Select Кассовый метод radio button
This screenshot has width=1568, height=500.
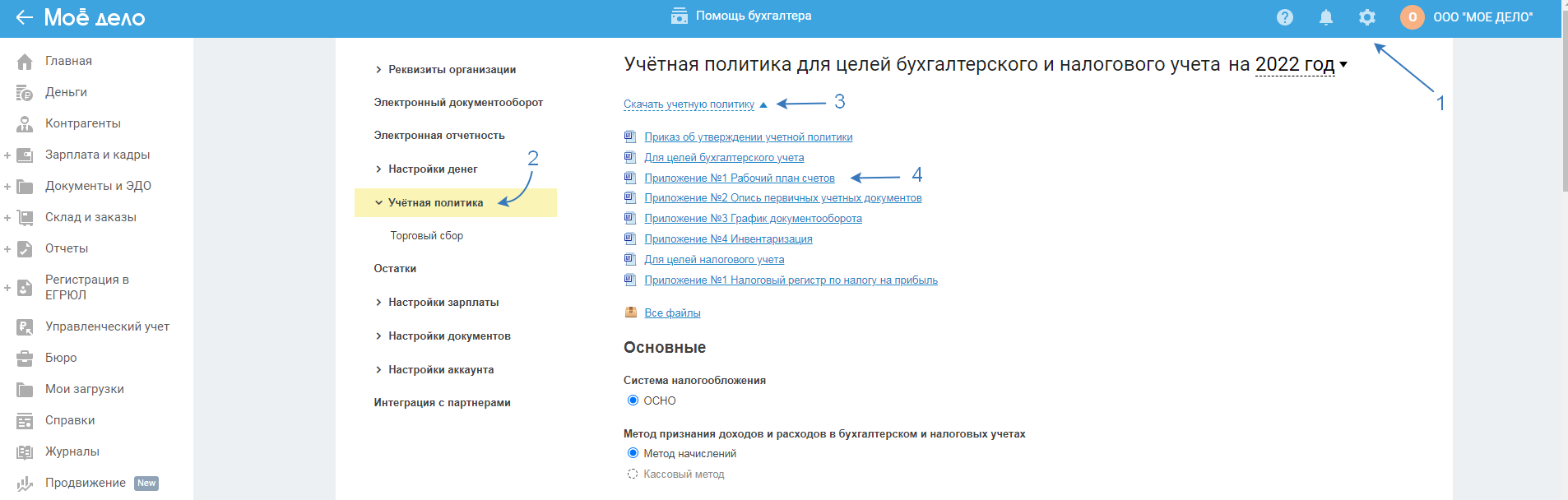click(633, 474)
